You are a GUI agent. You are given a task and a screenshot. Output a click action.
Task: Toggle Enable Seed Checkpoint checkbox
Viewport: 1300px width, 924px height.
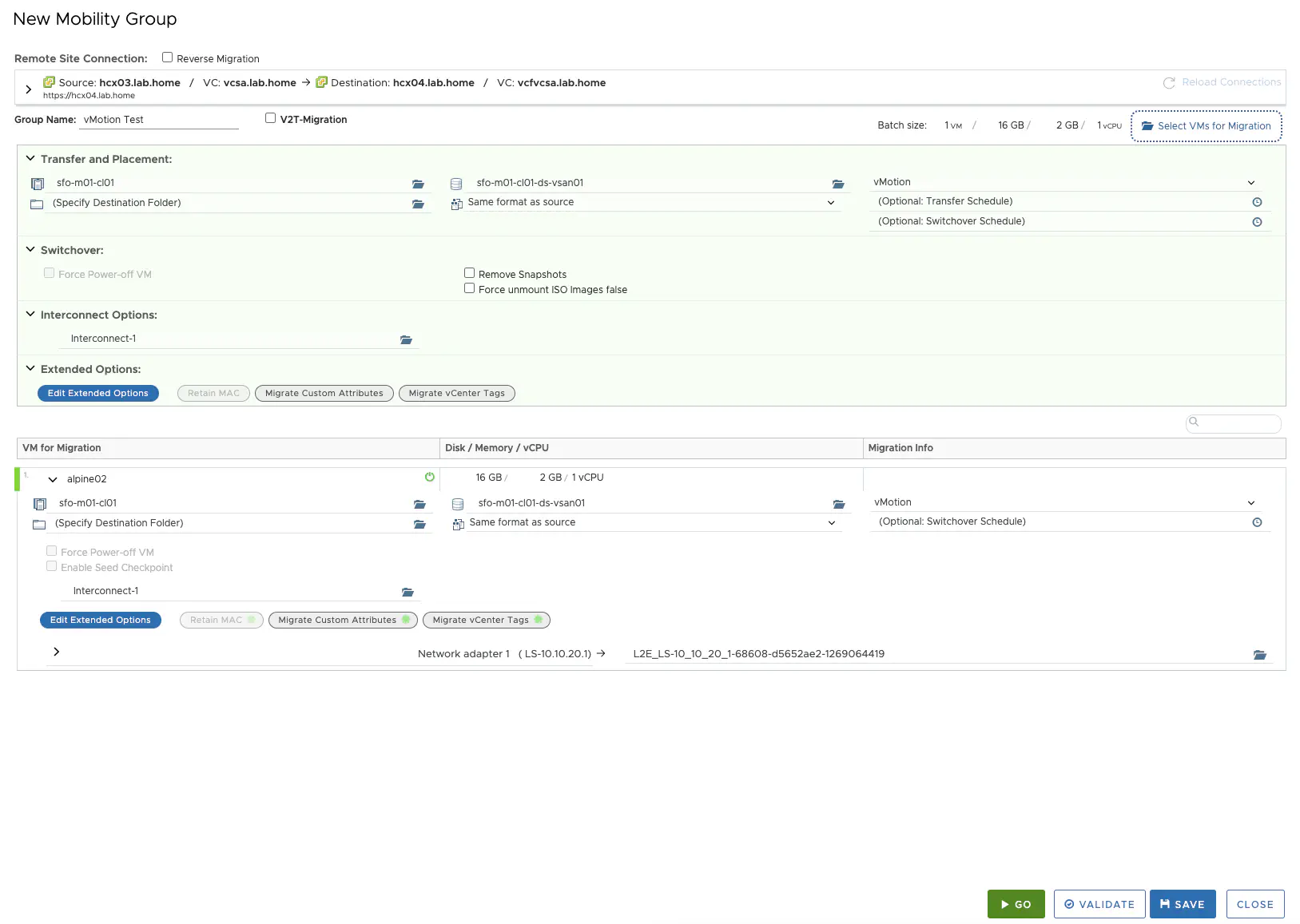[51, 566]
